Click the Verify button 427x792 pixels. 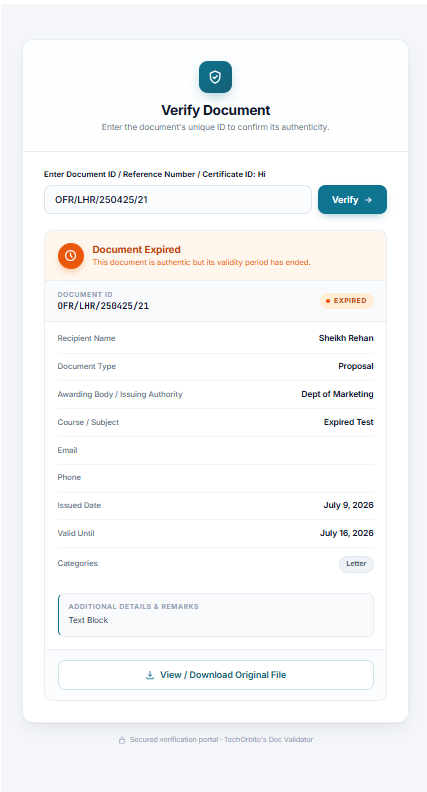click(x=352, y=200)
